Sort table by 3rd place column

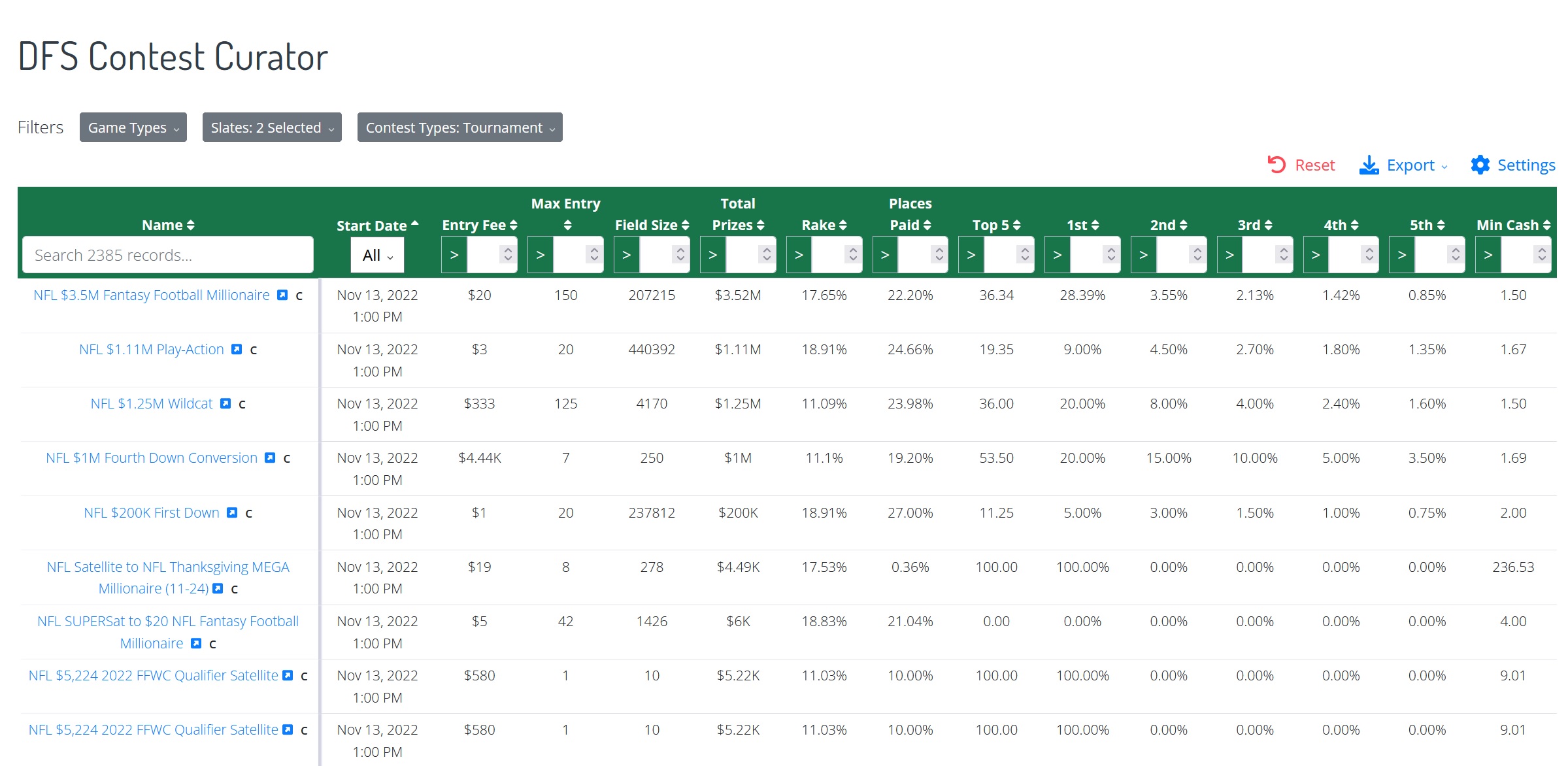1255,225
